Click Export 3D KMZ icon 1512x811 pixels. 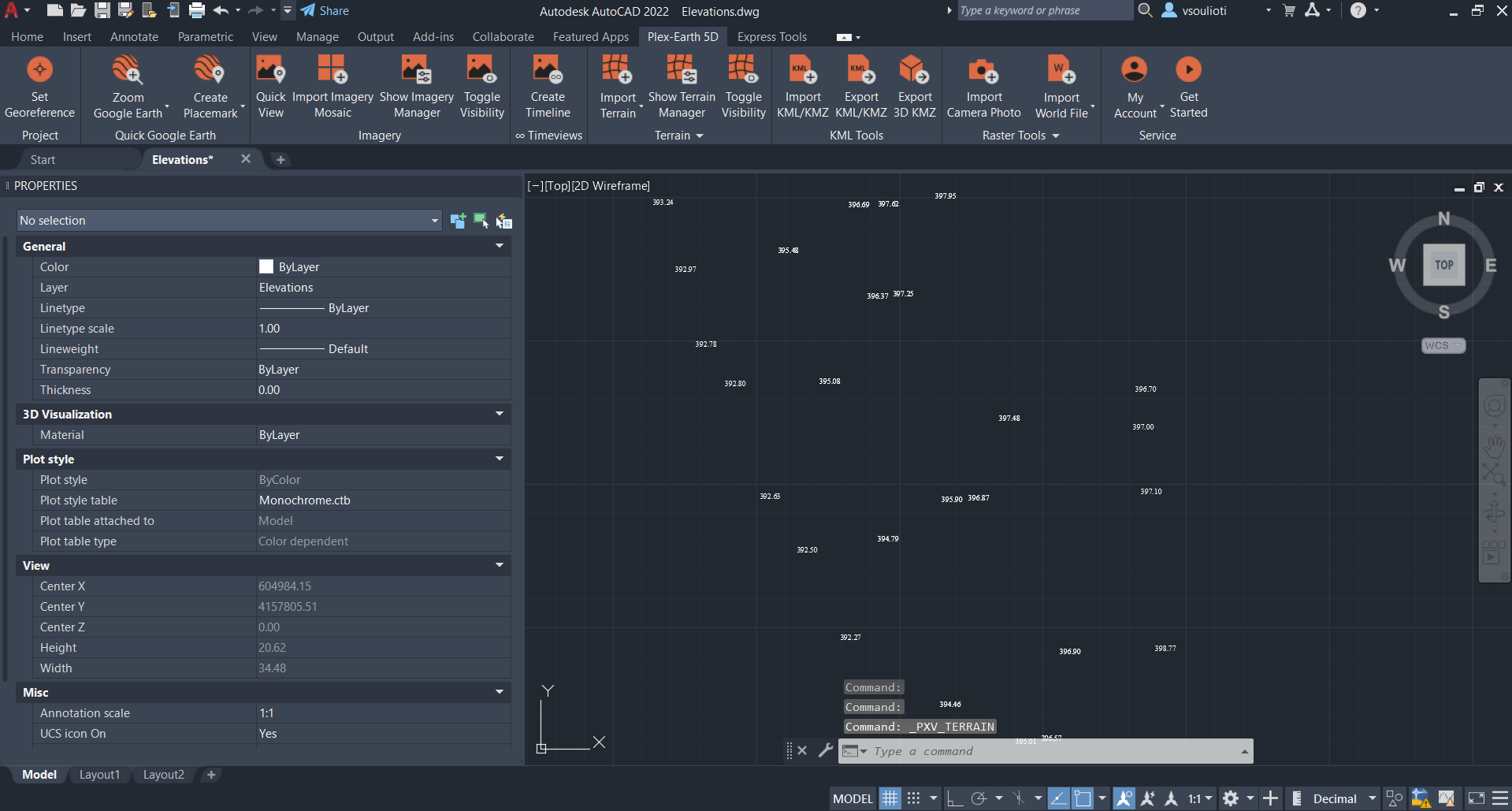point(915,69)
